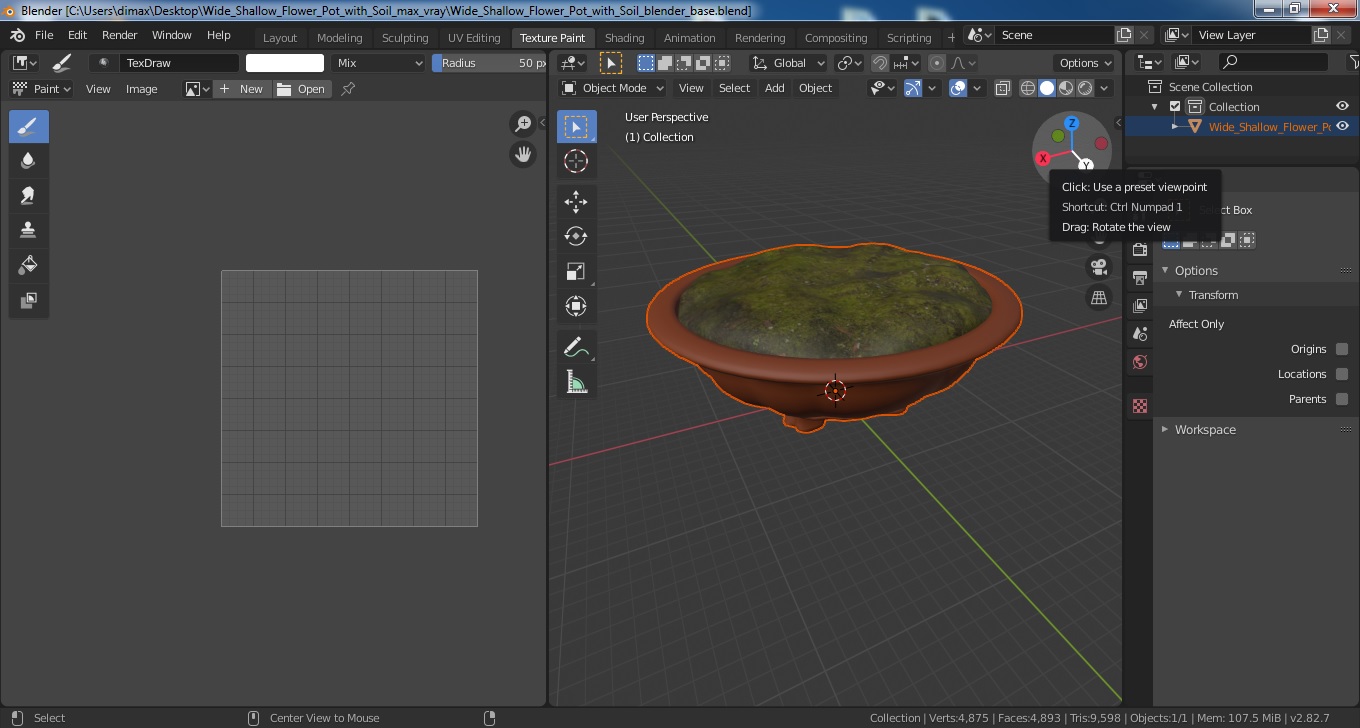Click the New image button
The height and width of the screenshot is (728, 1360).
pyautogui.click(x=242, y=89)
